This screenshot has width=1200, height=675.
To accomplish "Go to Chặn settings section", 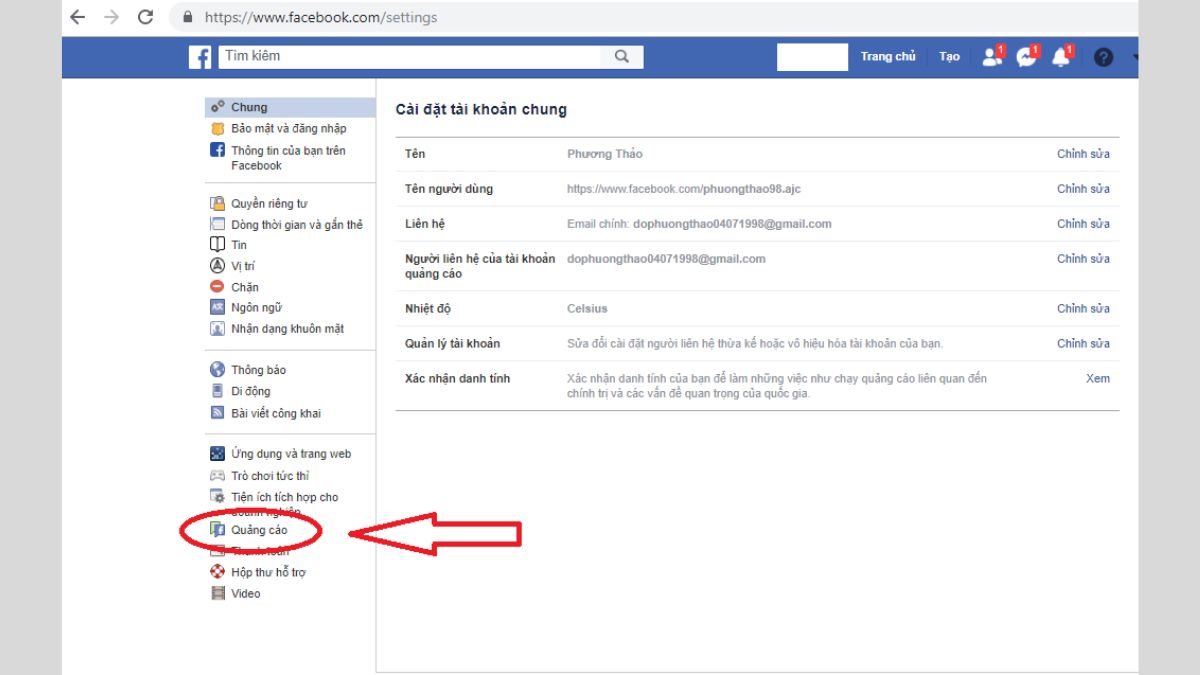I will [245, 287].
